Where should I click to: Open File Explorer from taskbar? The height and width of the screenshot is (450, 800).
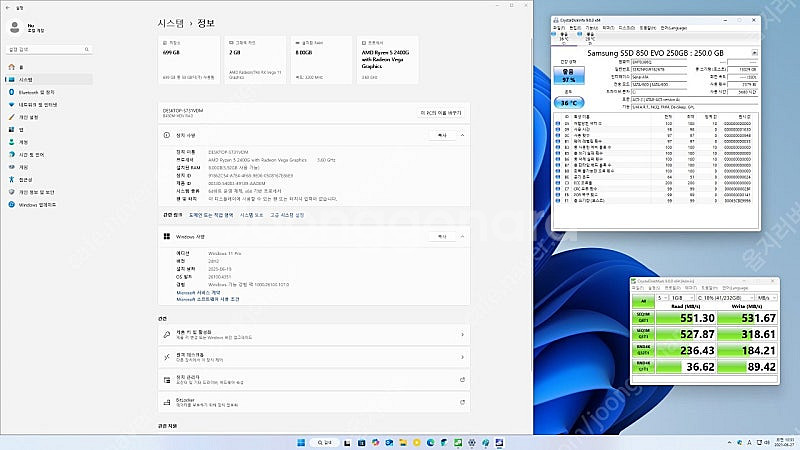pos(403,442)
